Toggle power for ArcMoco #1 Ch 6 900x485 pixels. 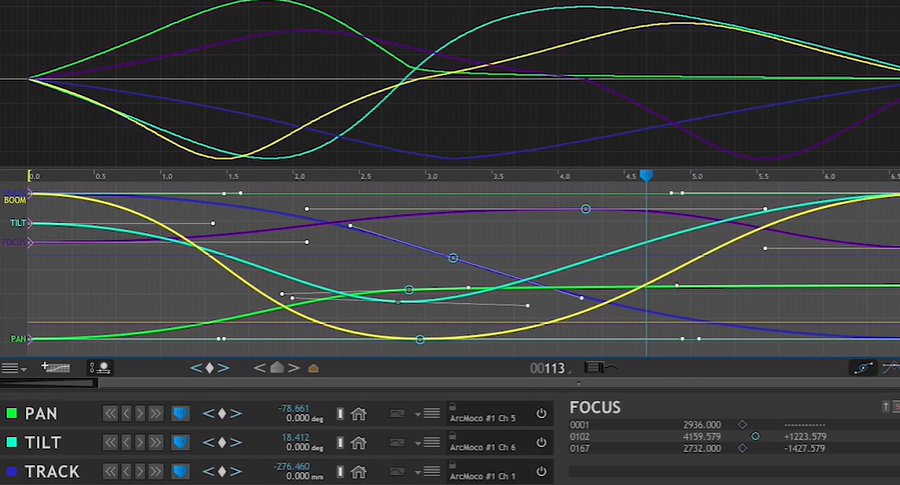point(541,442)
